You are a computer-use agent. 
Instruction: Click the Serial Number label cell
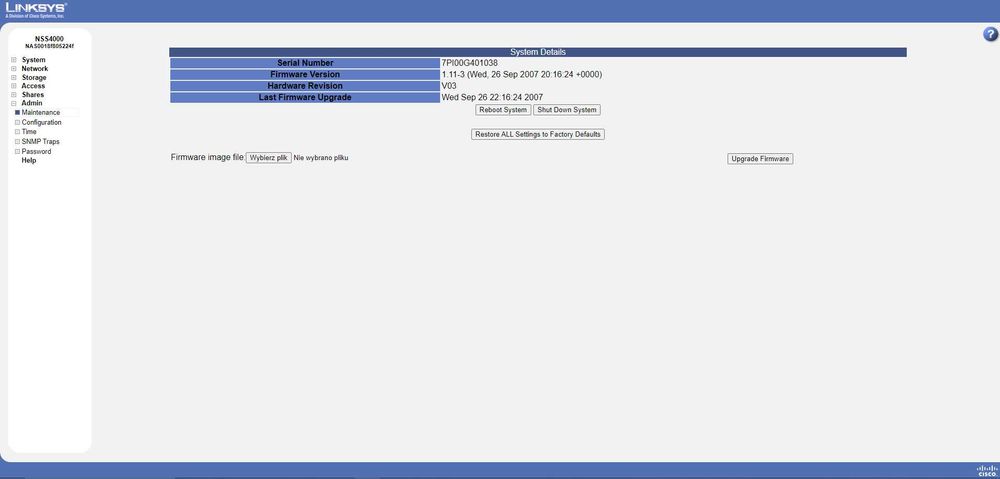305,63
